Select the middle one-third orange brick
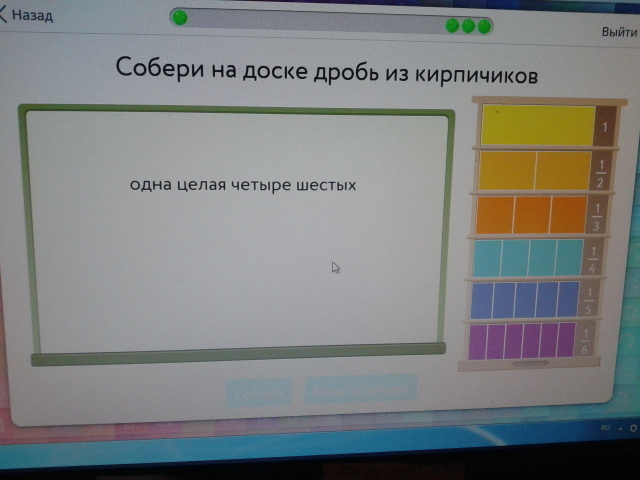640x480 pixels. 532,215
